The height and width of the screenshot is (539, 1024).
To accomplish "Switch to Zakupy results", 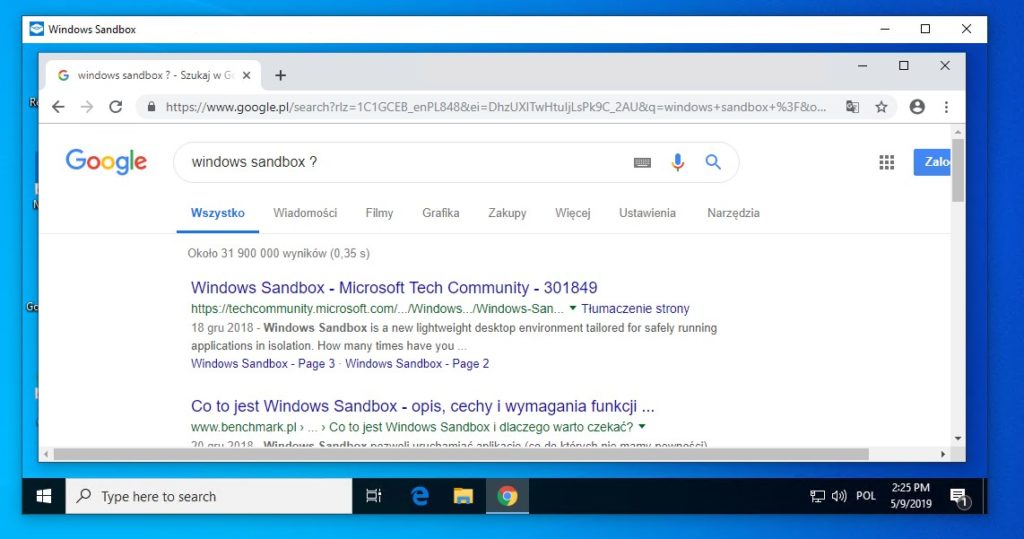I will click(x=507, y=213).
